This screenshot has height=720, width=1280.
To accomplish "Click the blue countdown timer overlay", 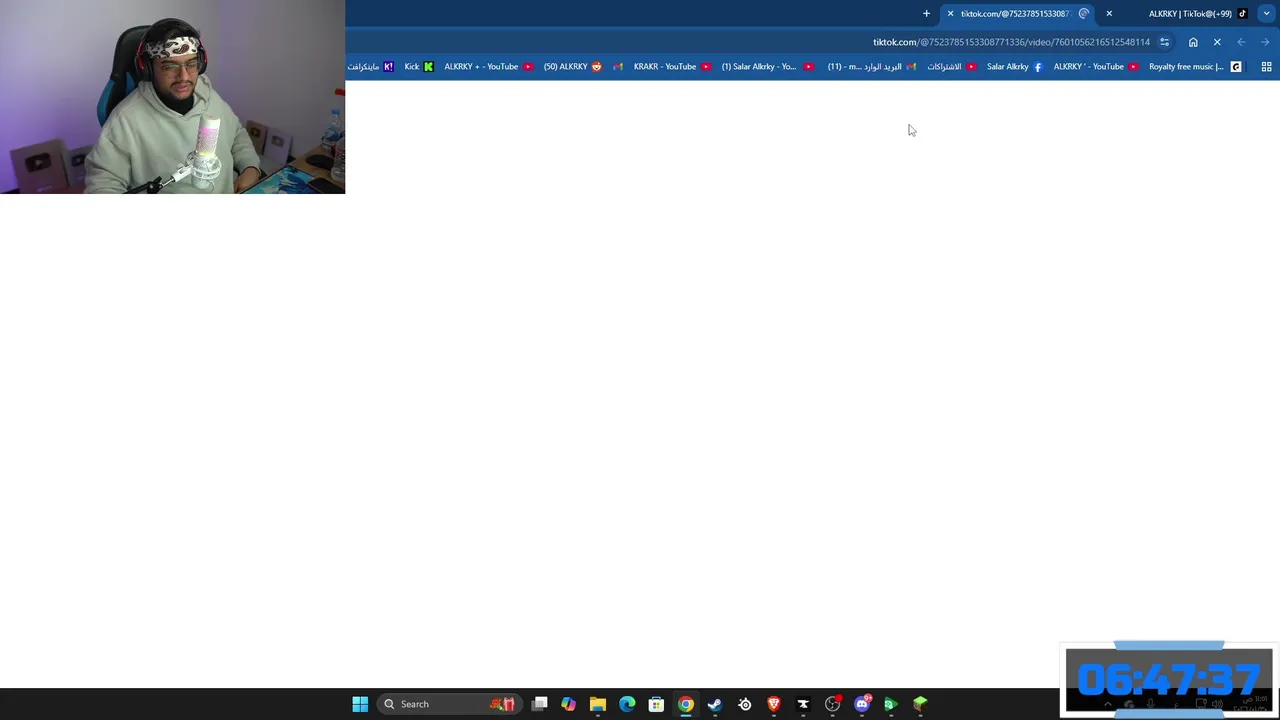I will 1169,680.
